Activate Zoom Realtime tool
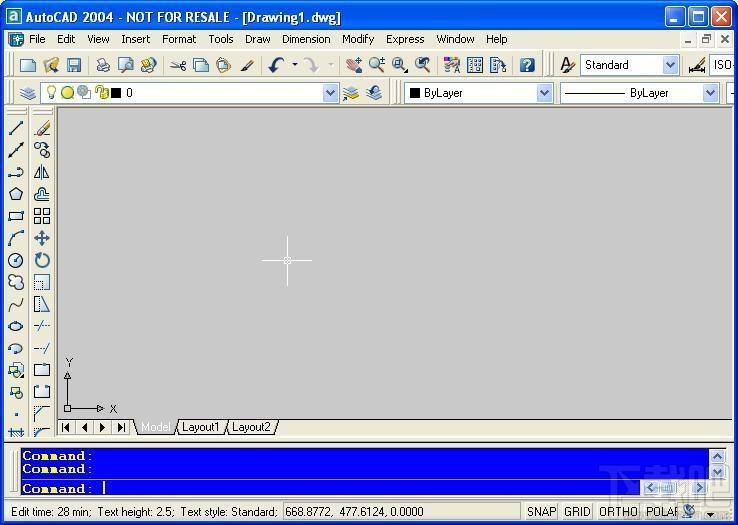Screen dimensions: 738x525 377,65
